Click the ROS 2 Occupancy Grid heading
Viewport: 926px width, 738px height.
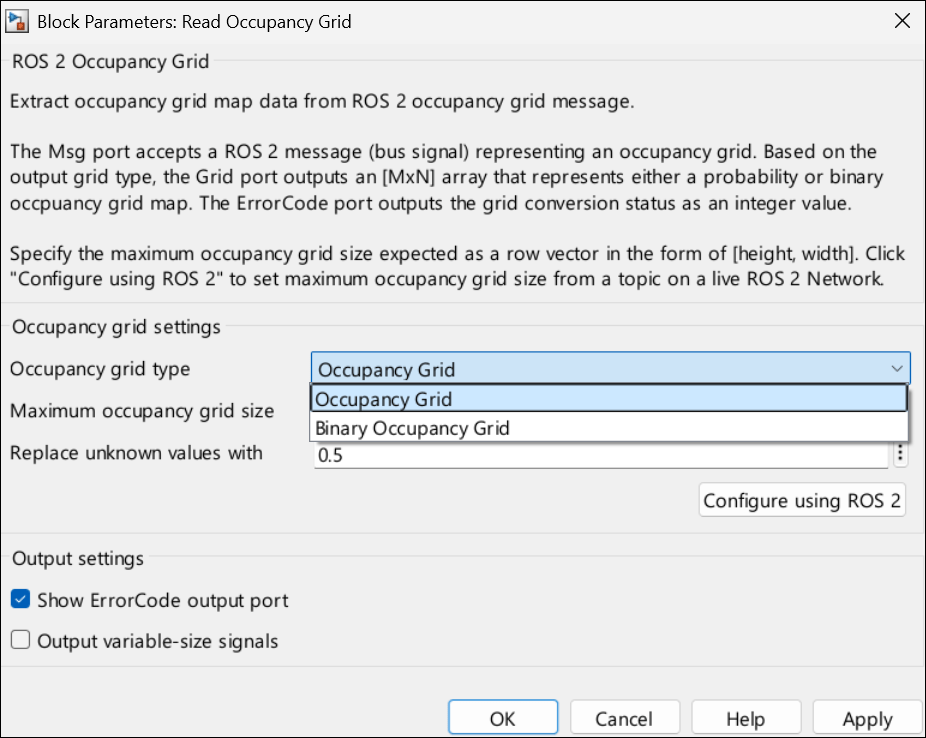(x=108, y=61)
